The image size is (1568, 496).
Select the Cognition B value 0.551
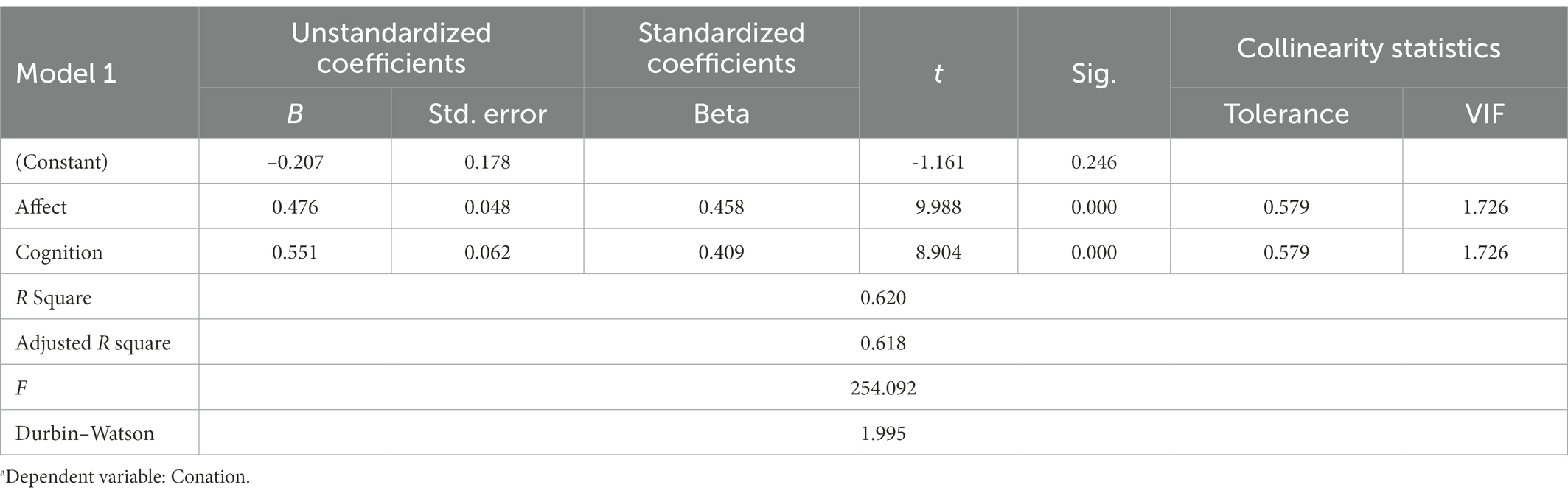295,252
